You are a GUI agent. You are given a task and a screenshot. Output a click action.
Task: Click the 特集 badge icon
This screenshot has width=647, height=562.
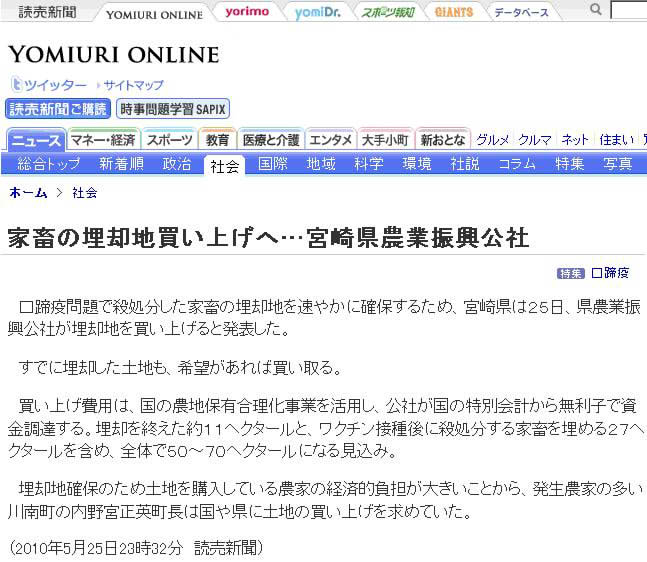[571, 273]
